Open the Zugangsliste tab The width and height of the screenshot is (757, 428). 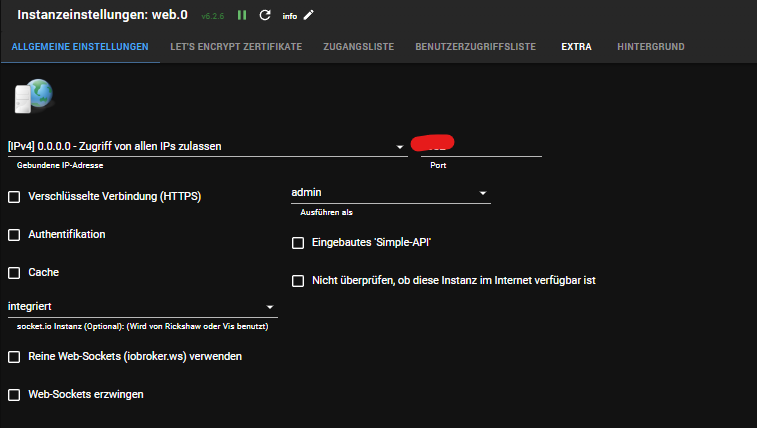[358, 47]
